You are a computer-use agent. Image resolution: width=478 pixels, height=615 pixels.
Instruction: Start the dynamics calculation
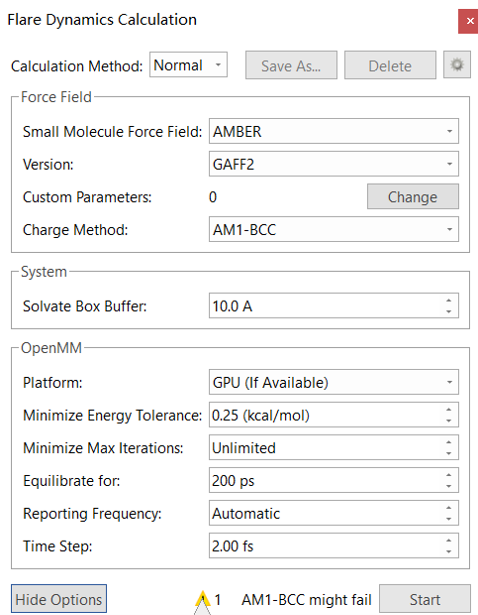coord(425,599)
